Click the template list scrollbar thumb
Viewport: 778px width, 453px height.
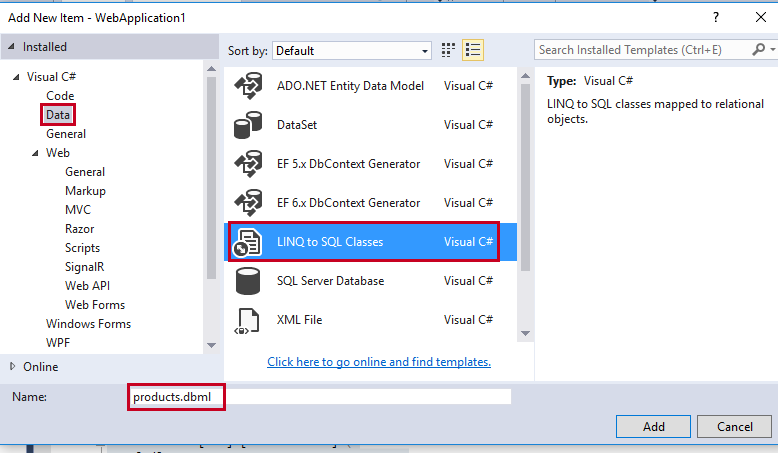tap(525, 177)
